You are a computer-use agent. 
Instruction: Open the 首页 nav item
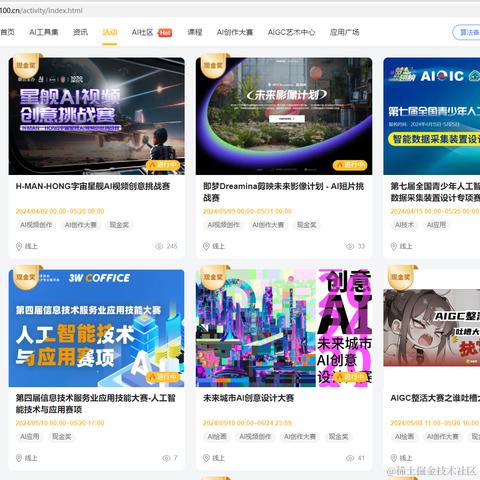tap(7, 32)
